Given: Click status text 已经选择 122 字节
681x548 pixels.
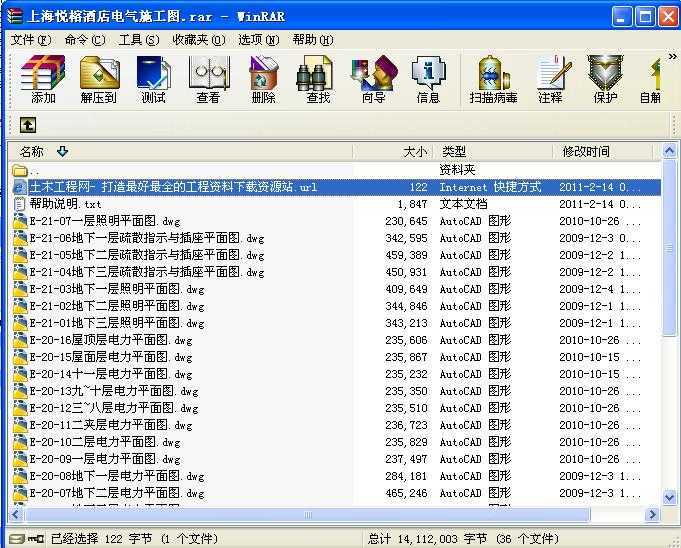Looking at the screenshot, I should point(101,539).
